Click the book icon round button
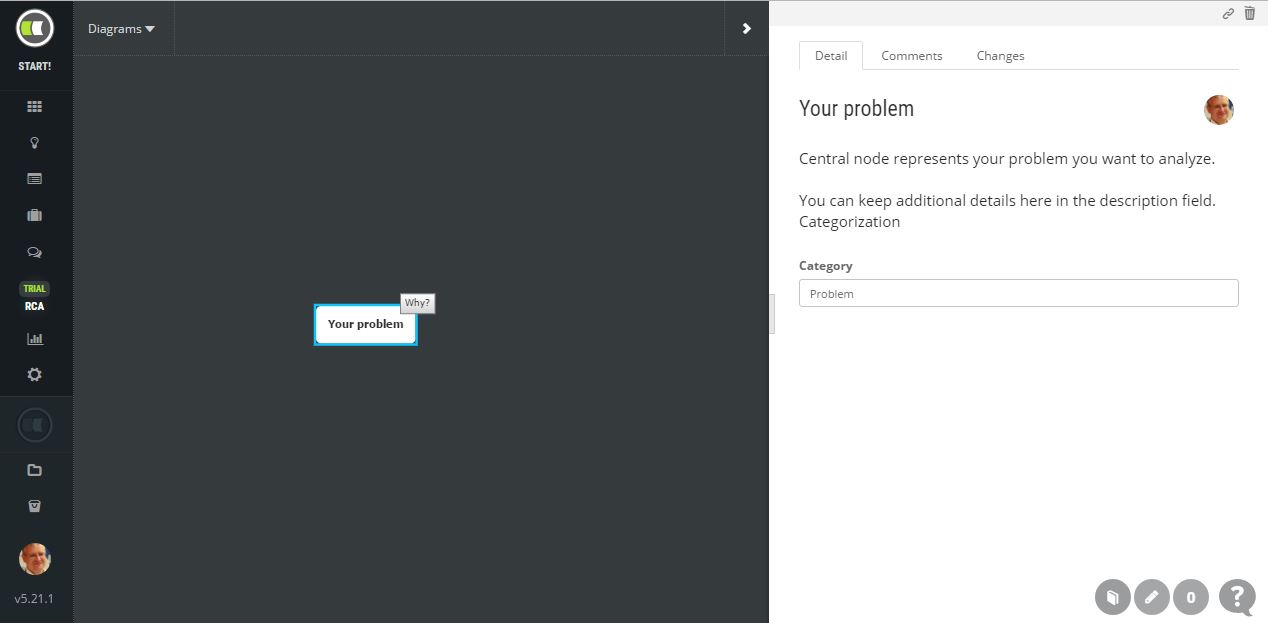1268x623 pixels. pyautogui.click(x=1112, y=597)
